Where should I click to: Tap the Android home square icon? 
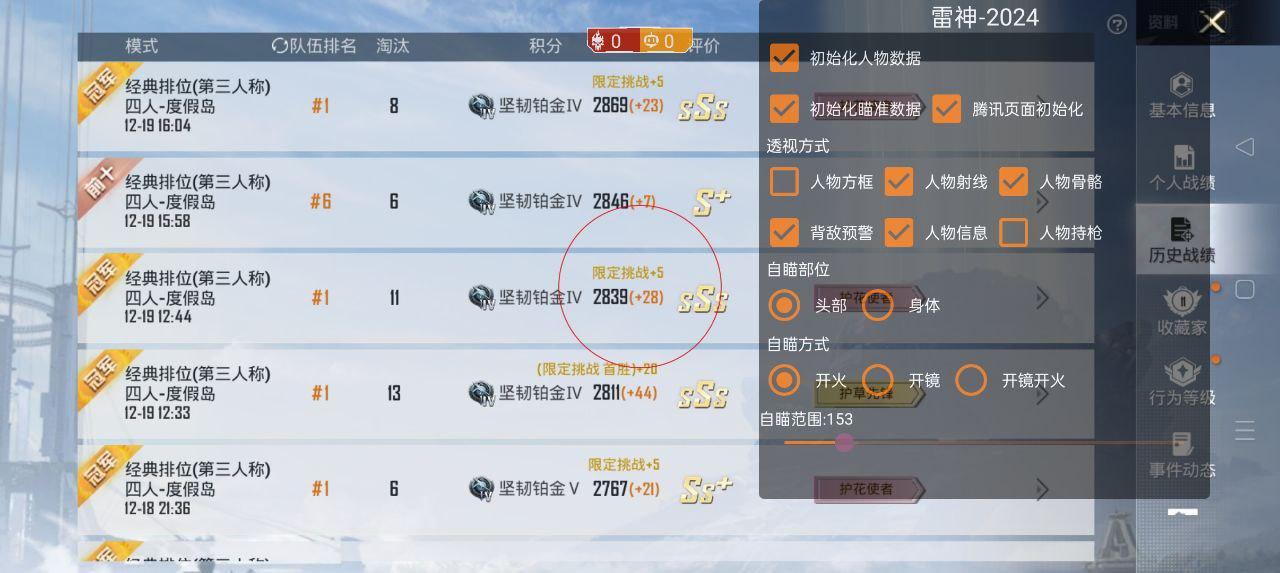1245,289
